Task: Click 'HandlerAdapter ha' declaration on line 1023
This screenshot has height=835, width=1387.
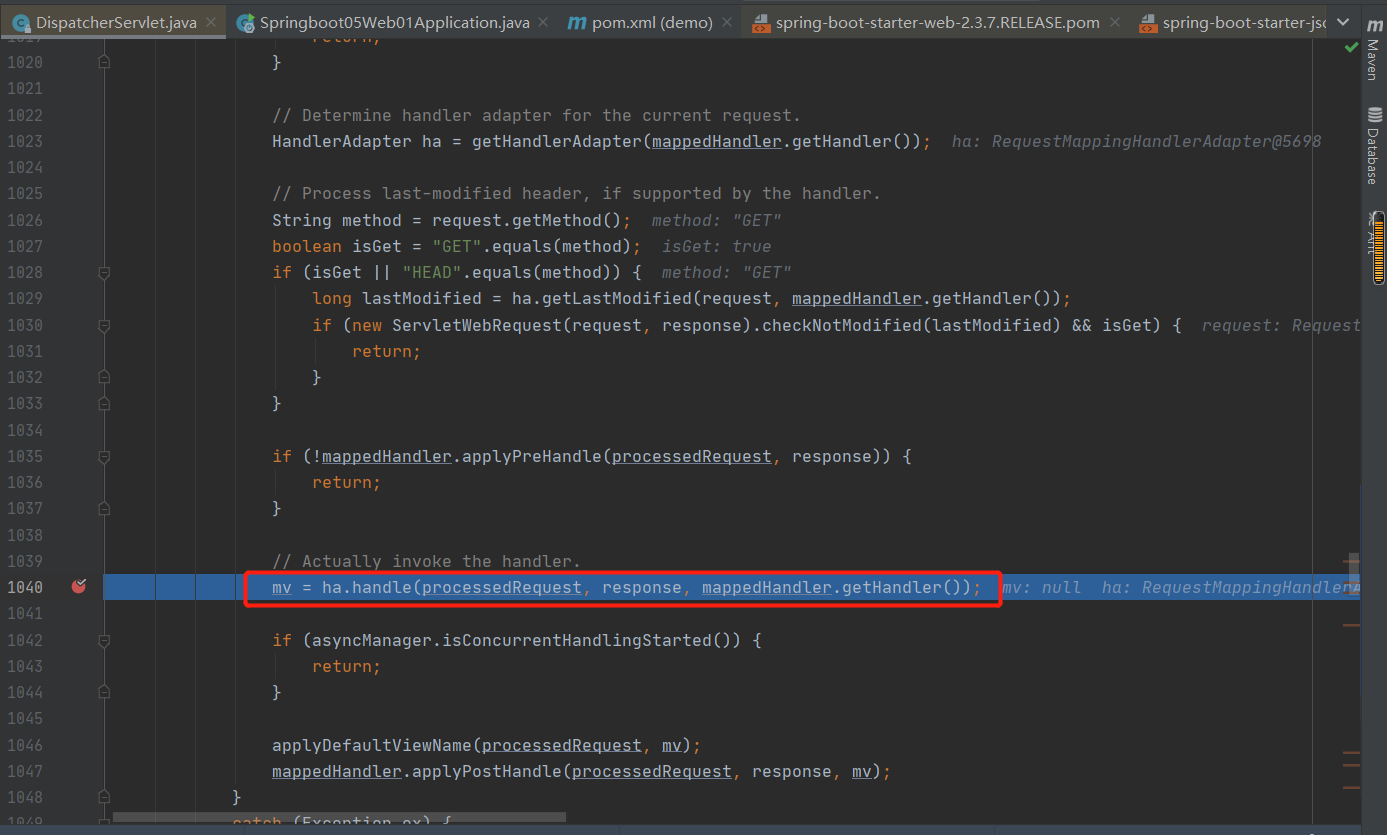Action: pos(356,141)
